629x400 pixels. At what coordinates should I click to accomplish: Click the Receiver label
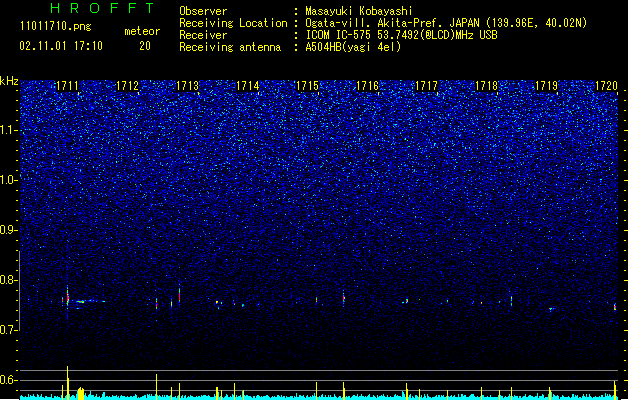[x=203, y=35]
